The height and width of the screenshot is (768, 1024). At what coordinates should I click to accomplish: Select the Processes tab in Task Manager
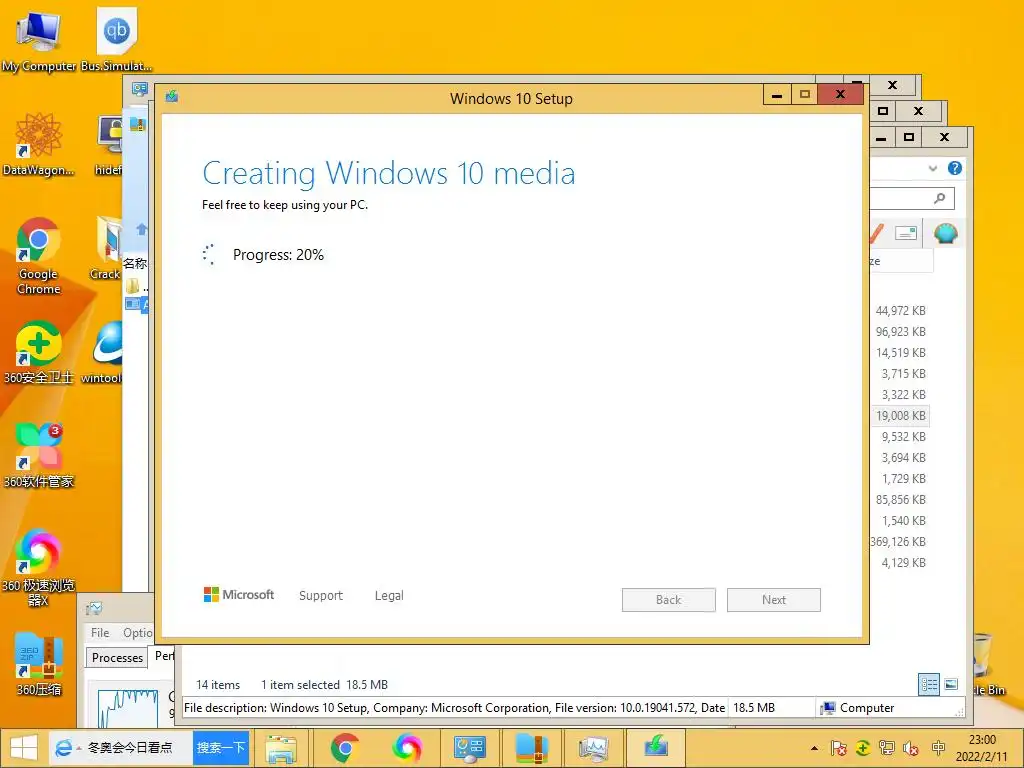click(117, 658)
